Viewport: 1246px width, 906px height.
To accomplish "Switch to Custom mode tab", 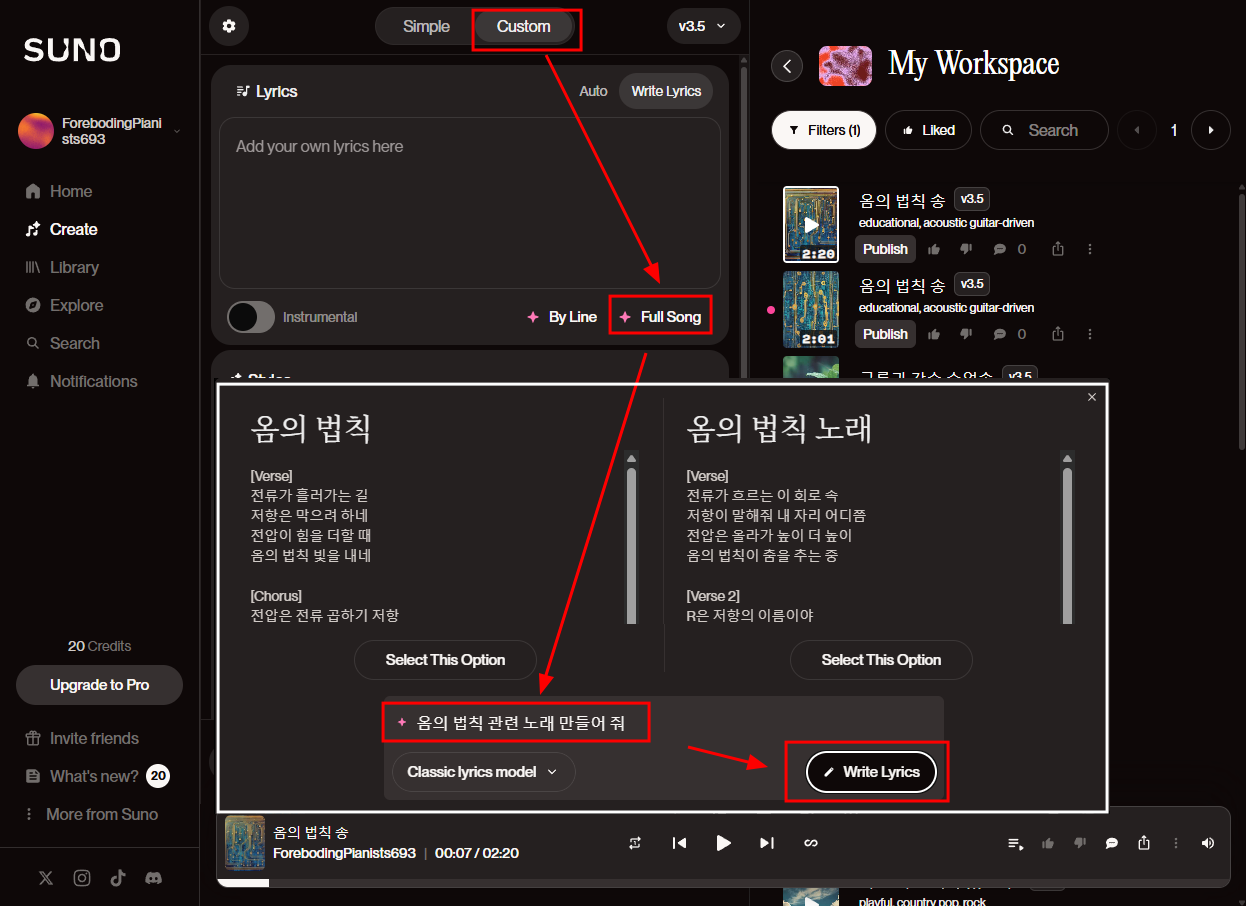I will 524,27.
